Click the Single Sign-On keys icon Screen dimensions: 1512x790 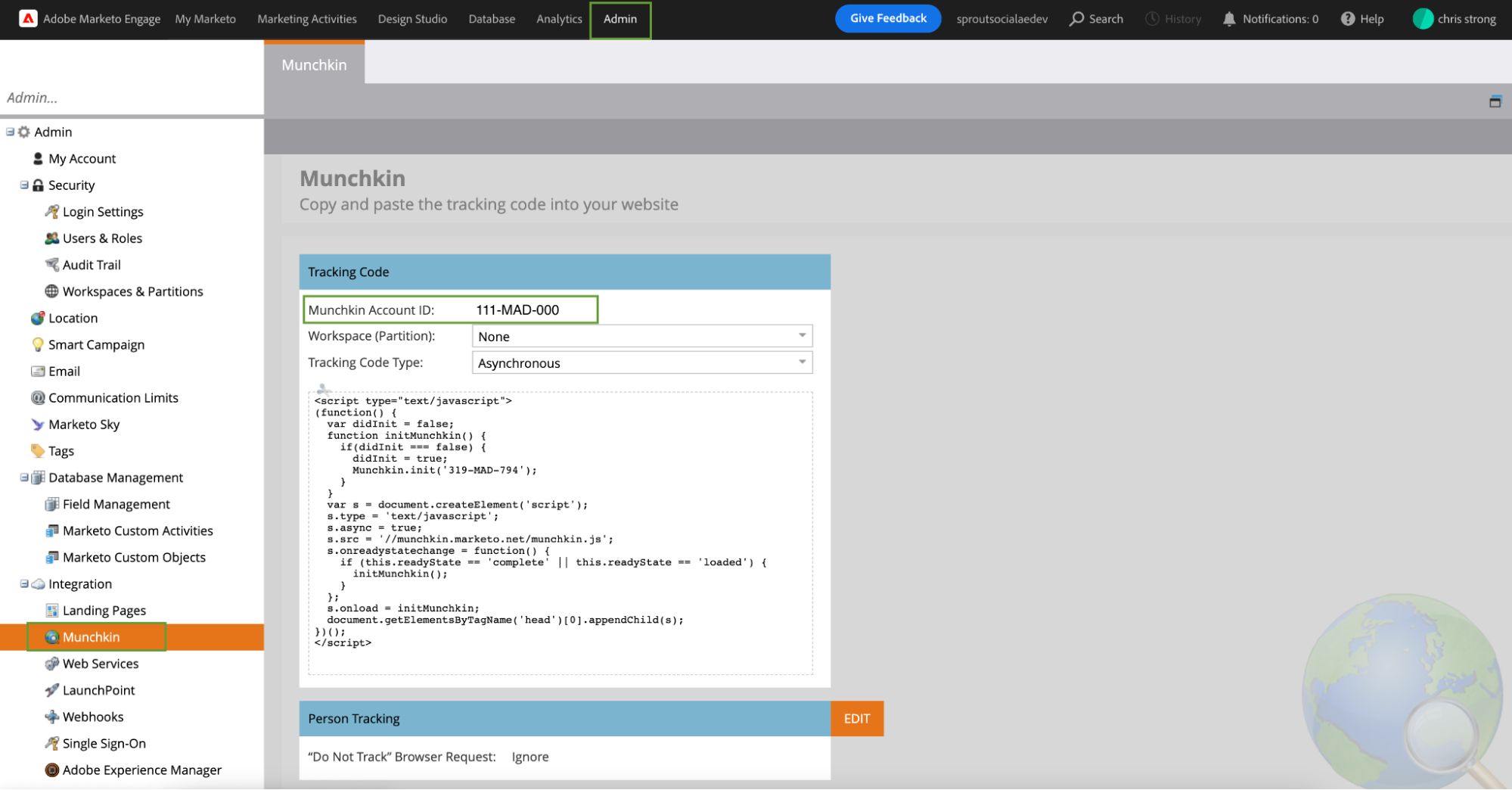[x=51, y=743]
